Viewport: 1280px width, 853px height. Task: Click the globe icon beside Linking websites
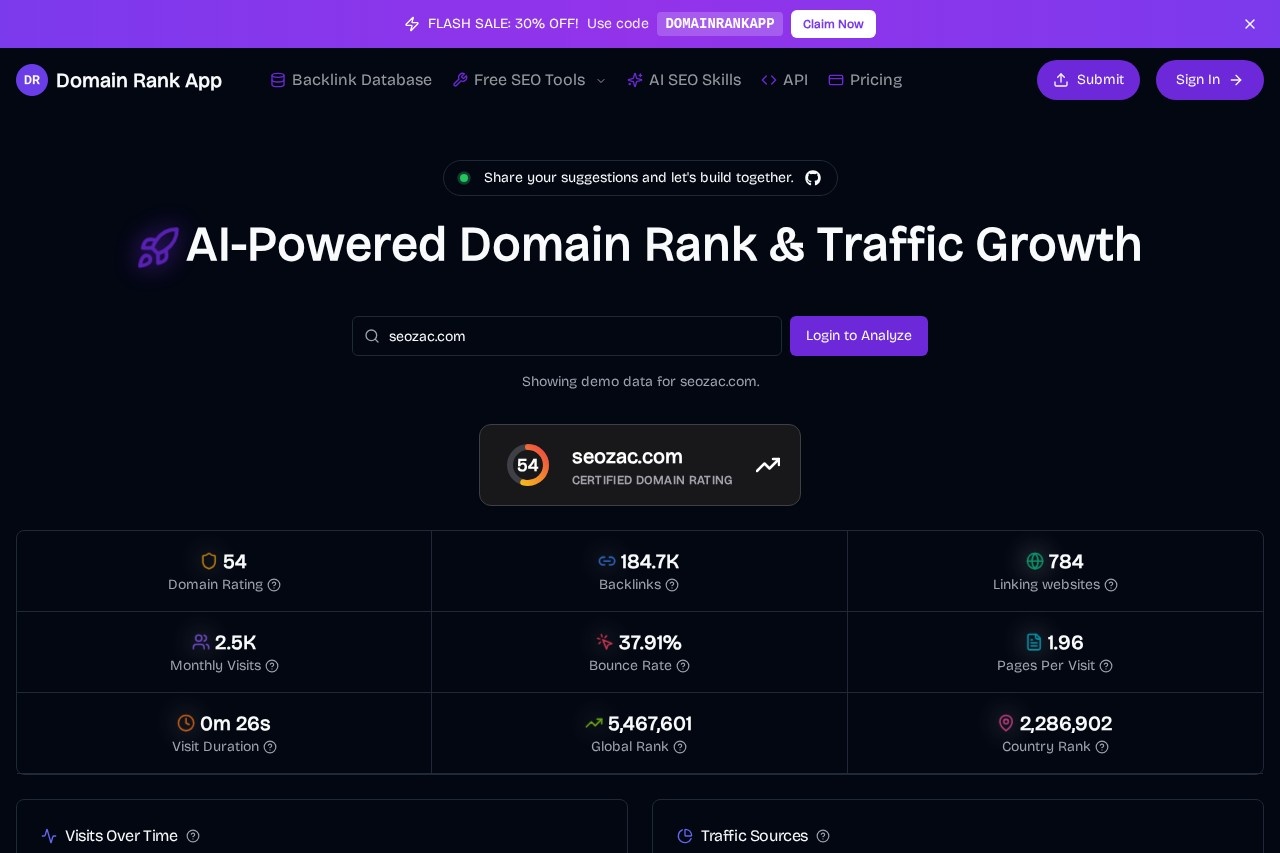tap(1035, 561)
